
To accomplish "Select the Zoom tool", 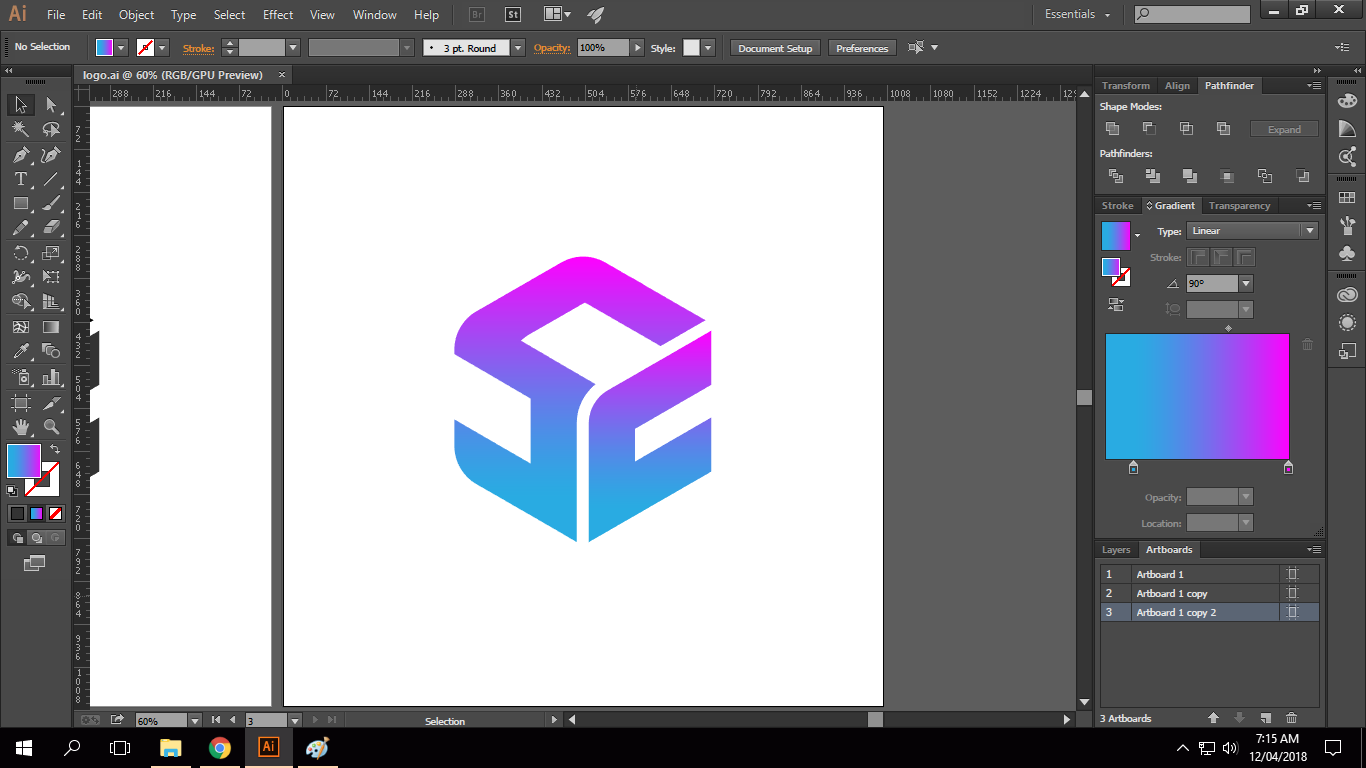I will 51,427.
